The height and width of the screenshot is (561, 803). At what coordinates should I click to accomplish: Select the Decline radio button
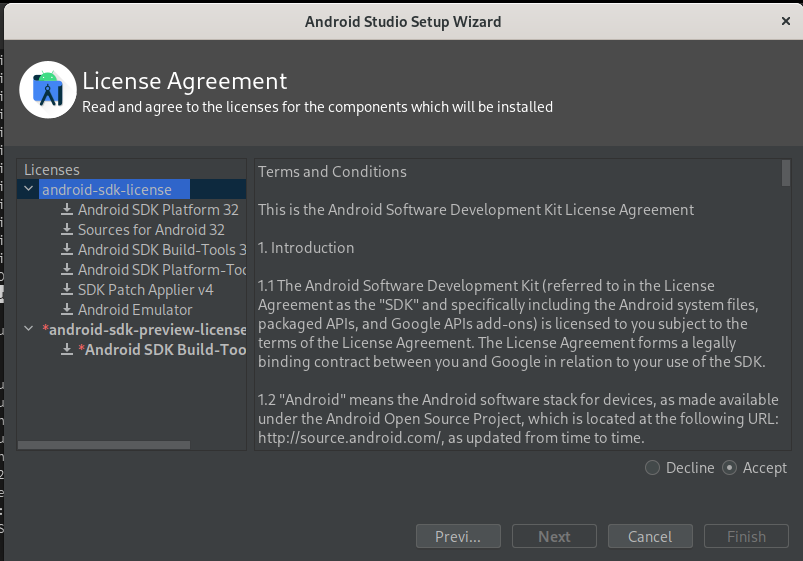[652, 468]
